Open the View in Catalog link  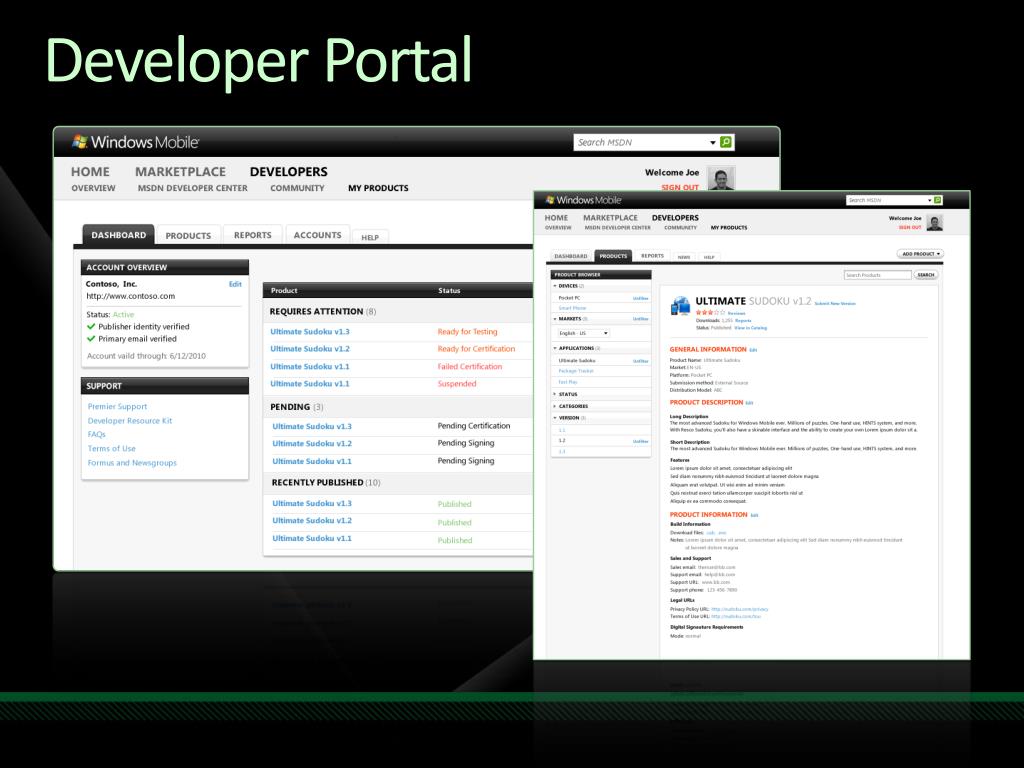click(750, 328)
